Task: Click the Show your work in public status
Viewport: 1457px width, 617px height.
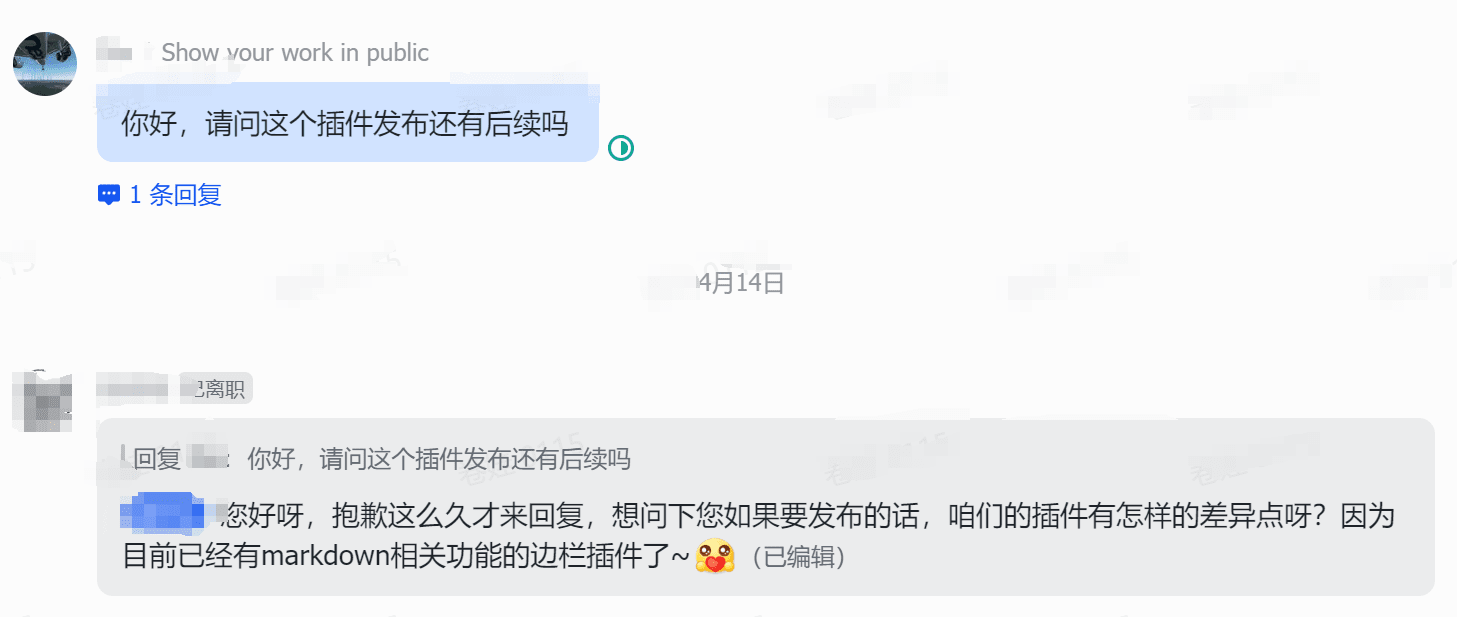Action: [295, 53]
